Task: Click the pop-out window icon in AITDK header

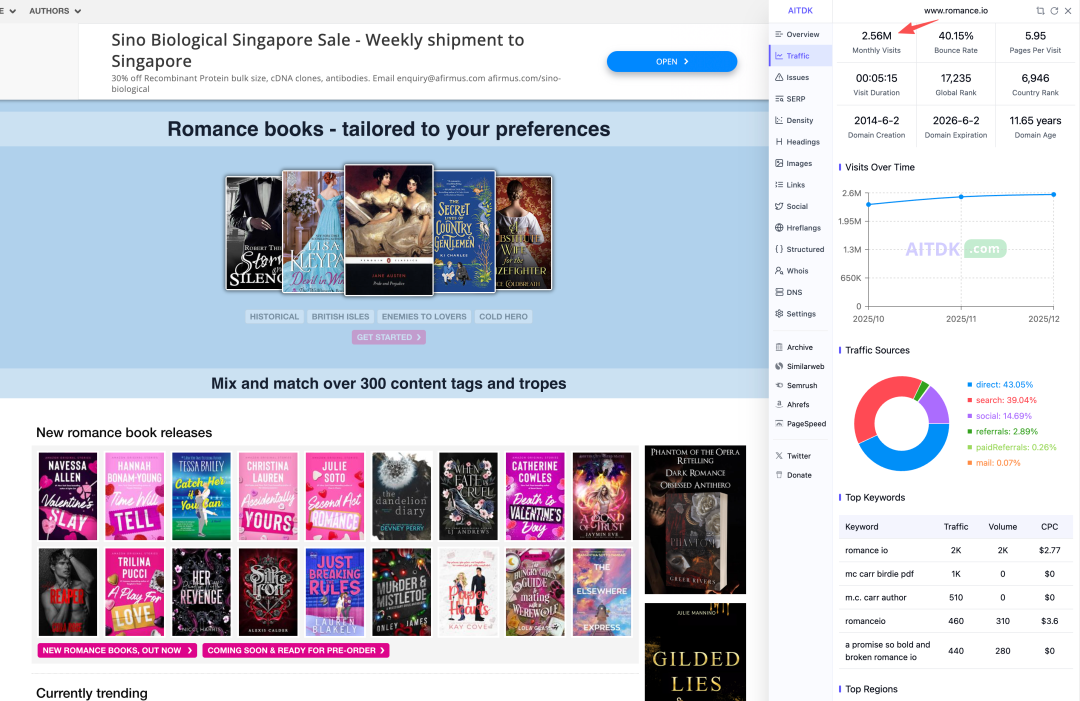Action: coord(1040,11)
